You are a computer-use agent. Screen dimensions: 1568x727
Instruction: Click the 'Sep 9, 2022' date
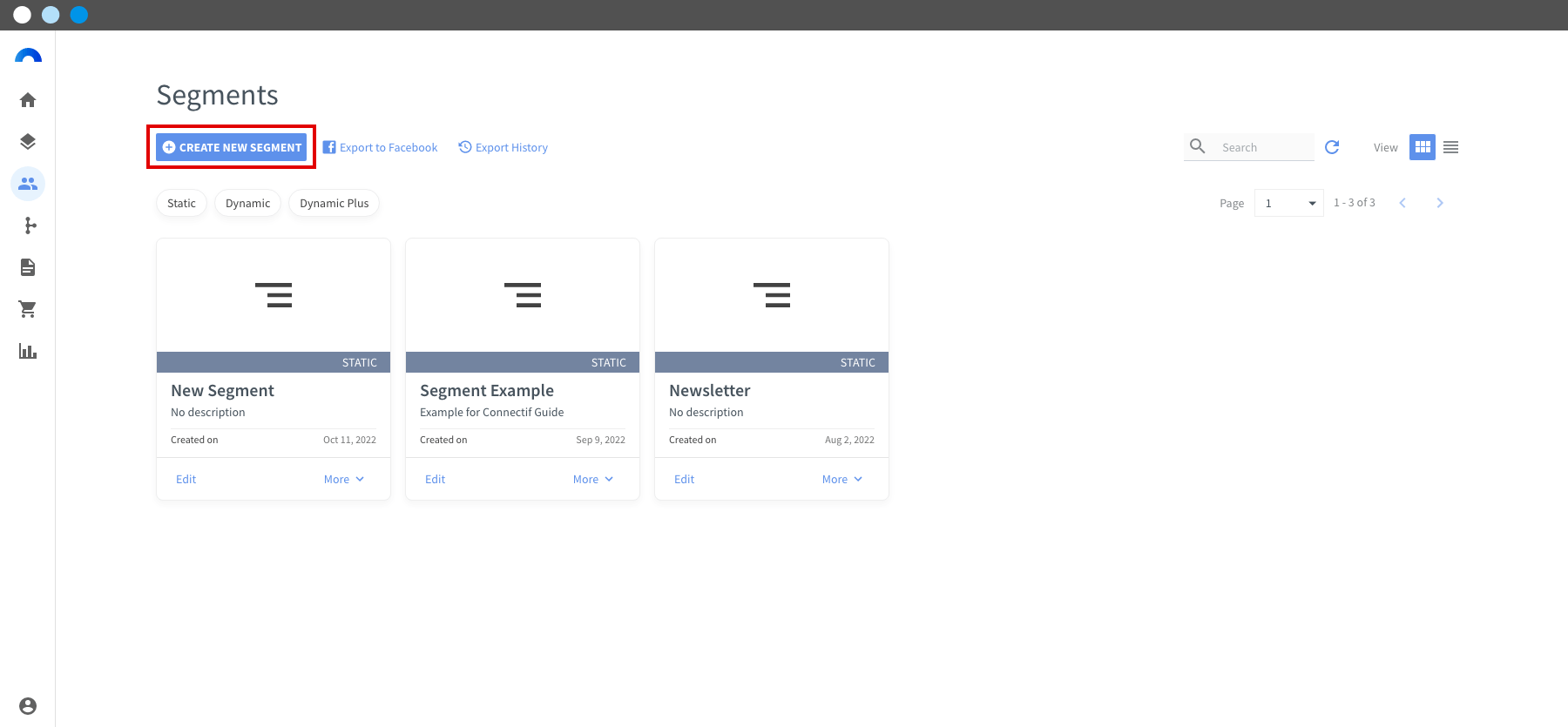[x=600, y=440]
